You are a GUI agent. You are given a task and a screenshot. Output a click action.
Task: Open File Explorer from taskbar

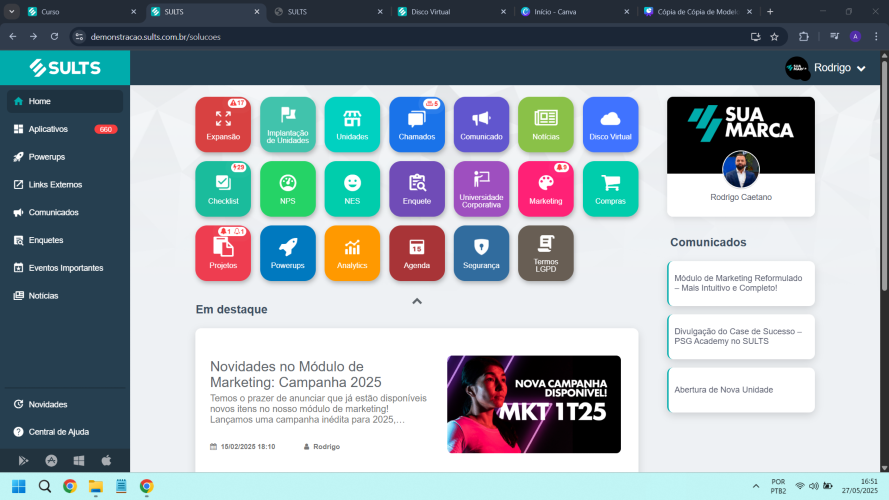pyautogui.click(x=95, y=486)
